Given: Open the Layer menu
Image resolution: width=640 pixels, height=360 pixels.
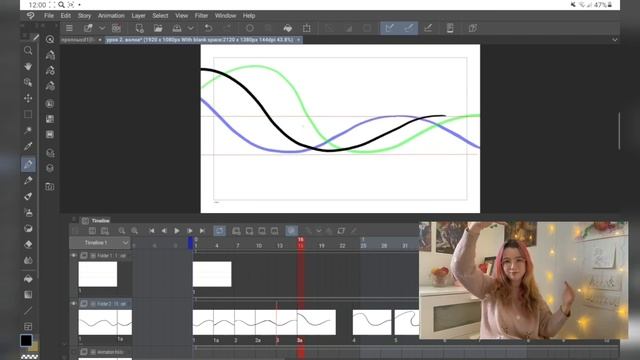Looking at the screenshot, I should 138,16.
